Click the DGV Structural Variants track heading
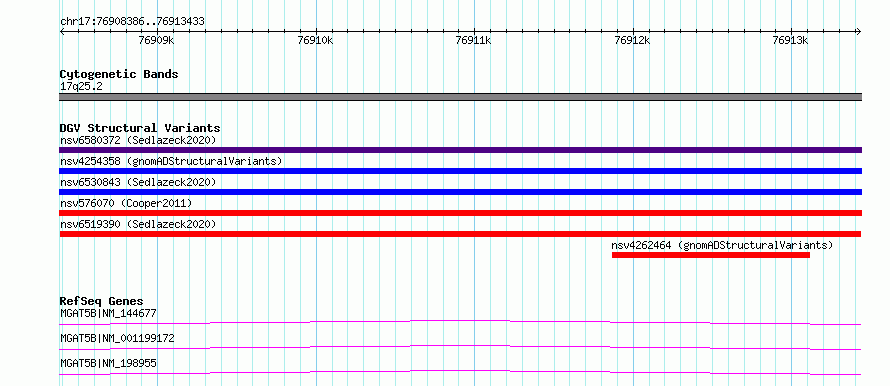The height and width of the screenshot is (386, 890). click(x=140, y=128)
